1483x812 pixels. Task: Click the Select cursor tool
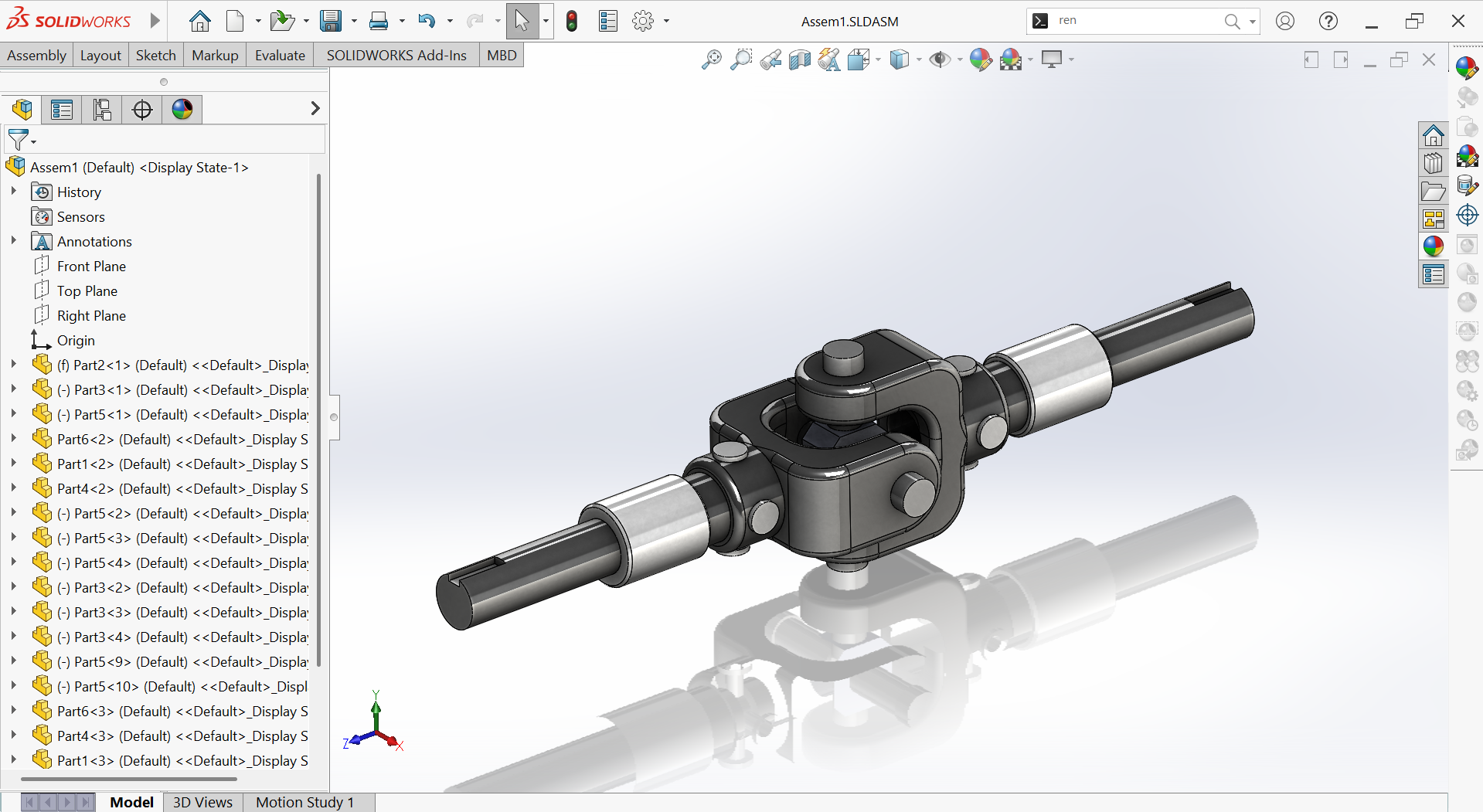(x=522, y=21)
